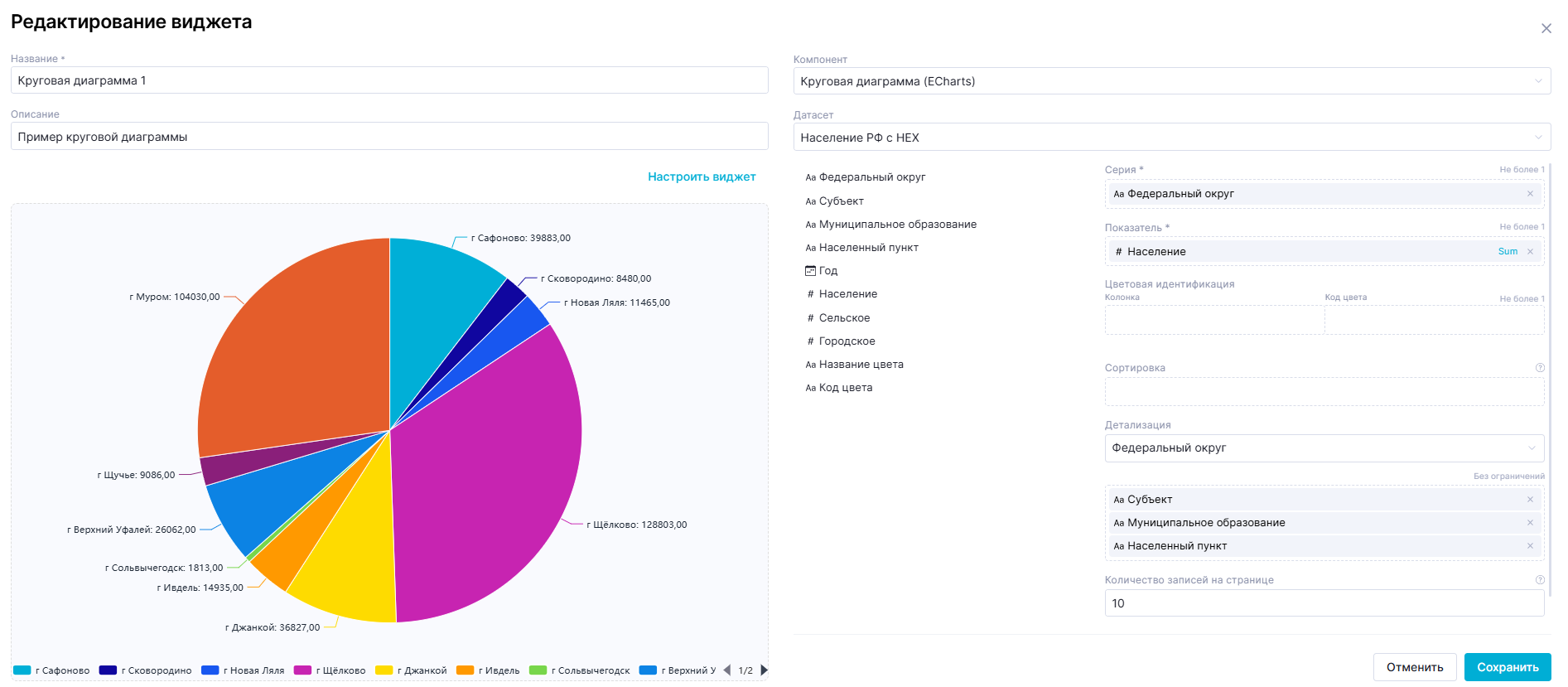Remove Муниципальное образование from detail list

pos(1530,523)
